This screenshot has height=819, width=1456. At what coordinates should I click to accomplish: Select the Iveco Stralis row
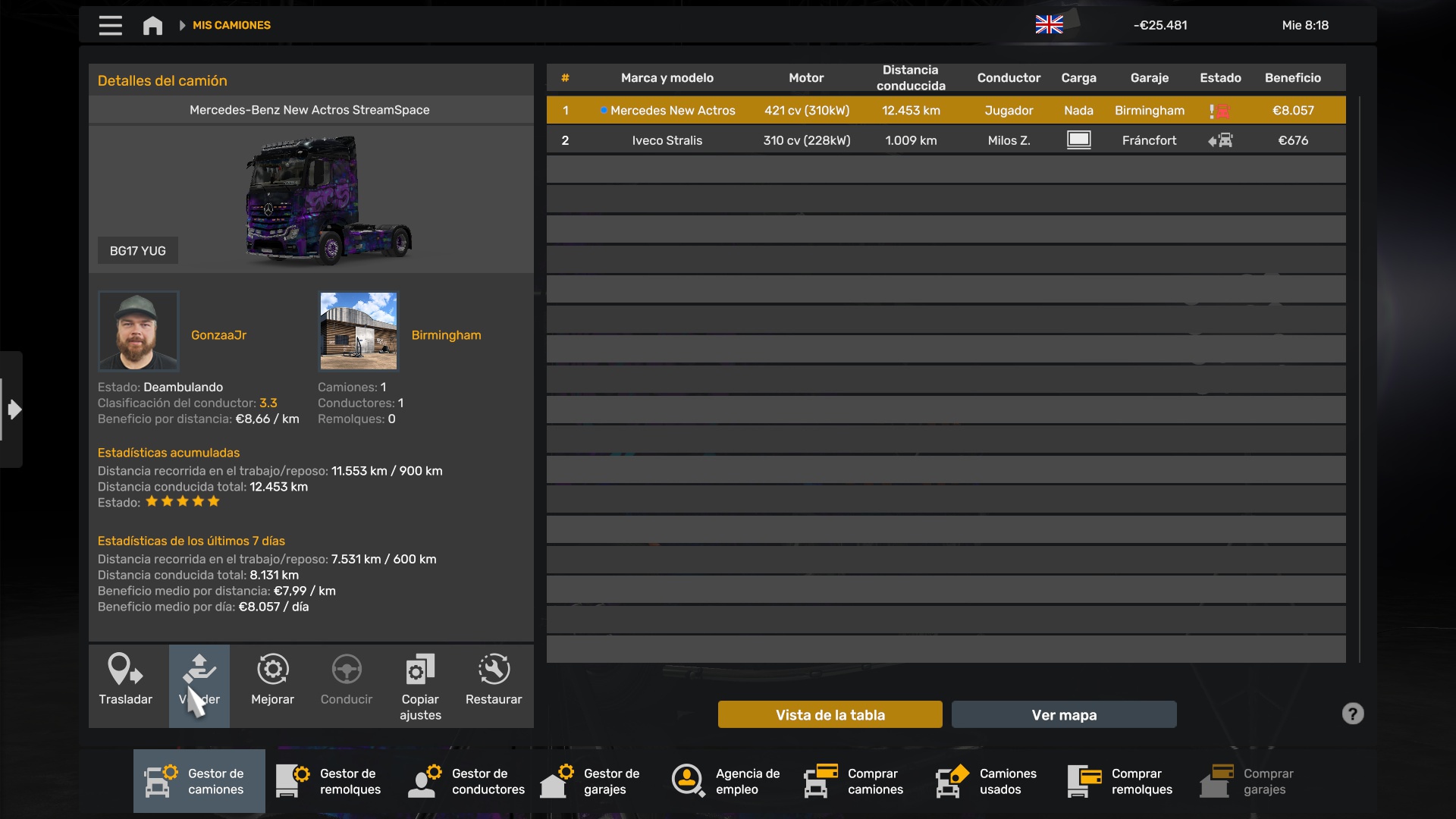click(x=946, y=140)
